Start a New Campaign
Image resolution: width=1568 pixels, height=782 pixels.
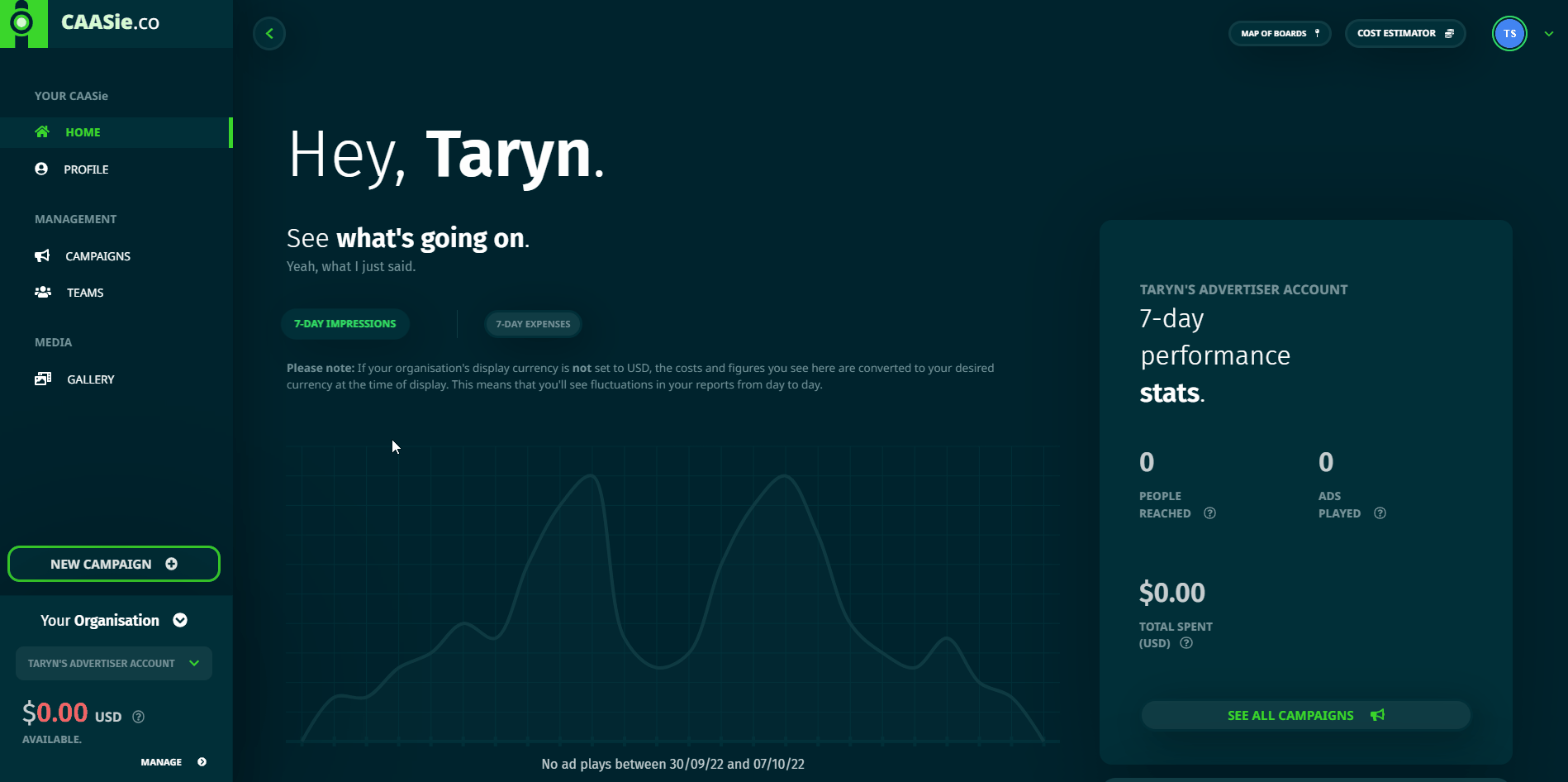click(114, 564)
